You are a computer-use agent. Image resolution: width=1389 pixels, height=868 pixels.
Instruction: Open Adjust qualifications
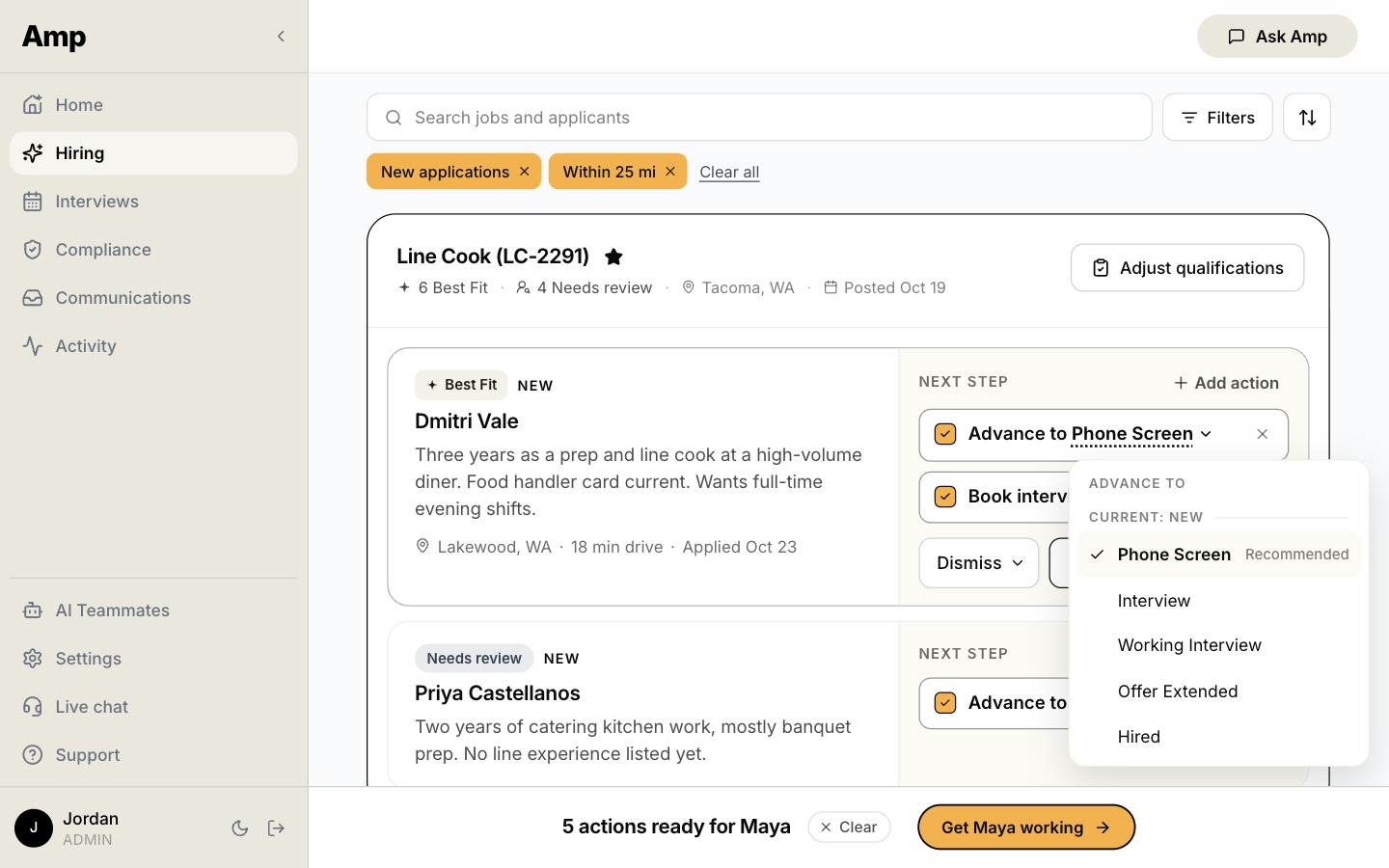(x=1187, y=268)
